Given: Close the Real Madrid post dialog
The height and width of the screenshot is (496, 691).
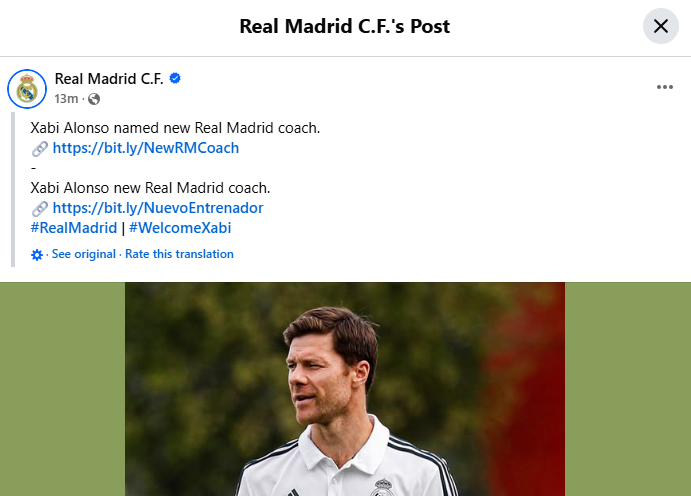Looking at the screenshot, I should click(x=661, y=26).
